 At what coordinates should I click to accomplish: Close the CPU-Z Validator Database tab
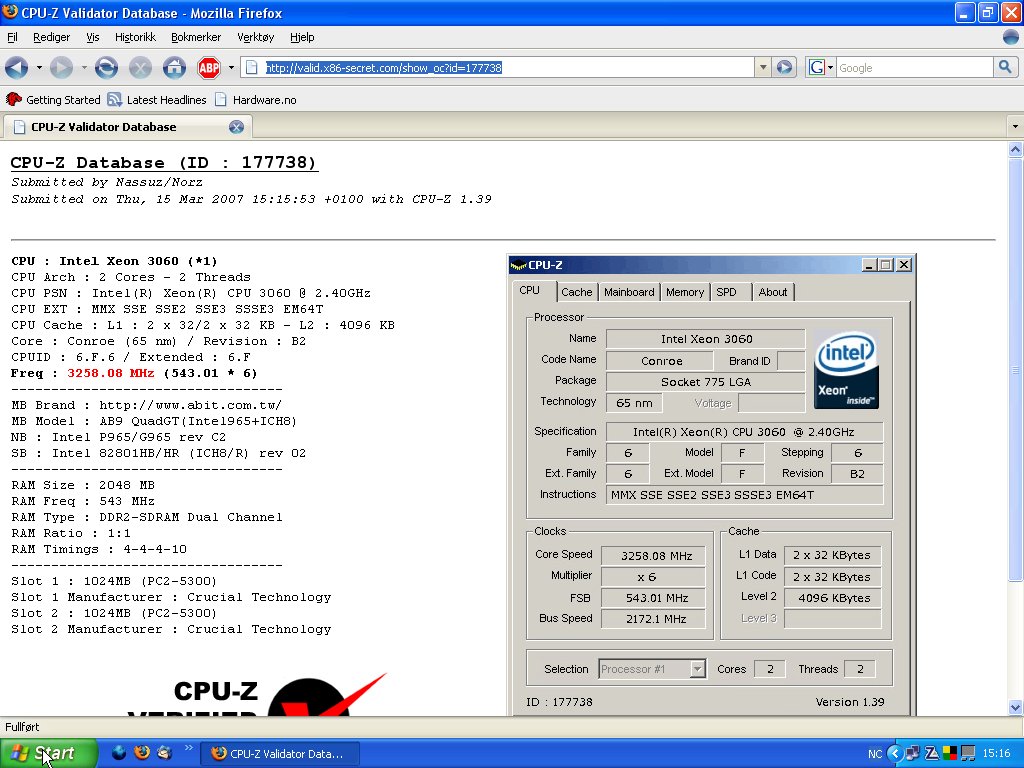(x=236, y=127)
